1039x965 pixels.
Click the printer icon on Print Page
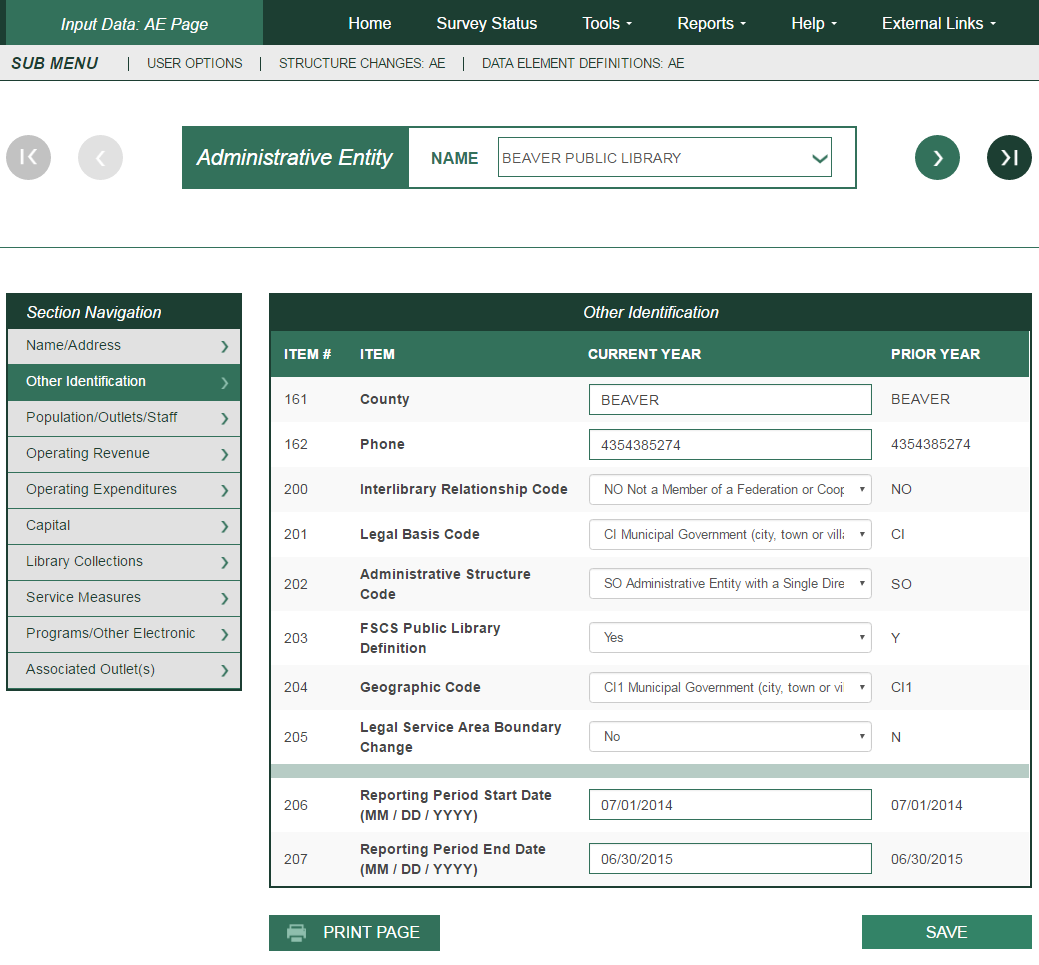tap(297, 932)
